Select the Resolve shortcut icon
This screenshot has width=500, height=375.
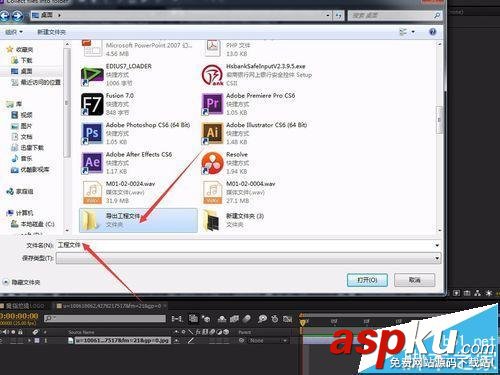(212, 163)
